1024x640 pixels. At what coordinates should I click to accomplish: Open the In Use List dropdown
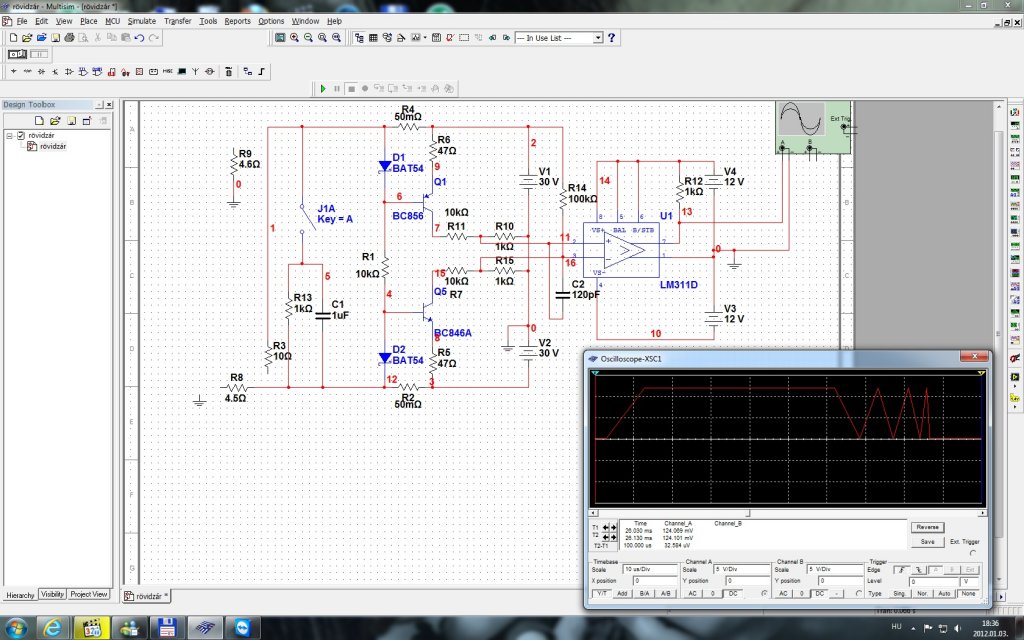pos(598,38)
